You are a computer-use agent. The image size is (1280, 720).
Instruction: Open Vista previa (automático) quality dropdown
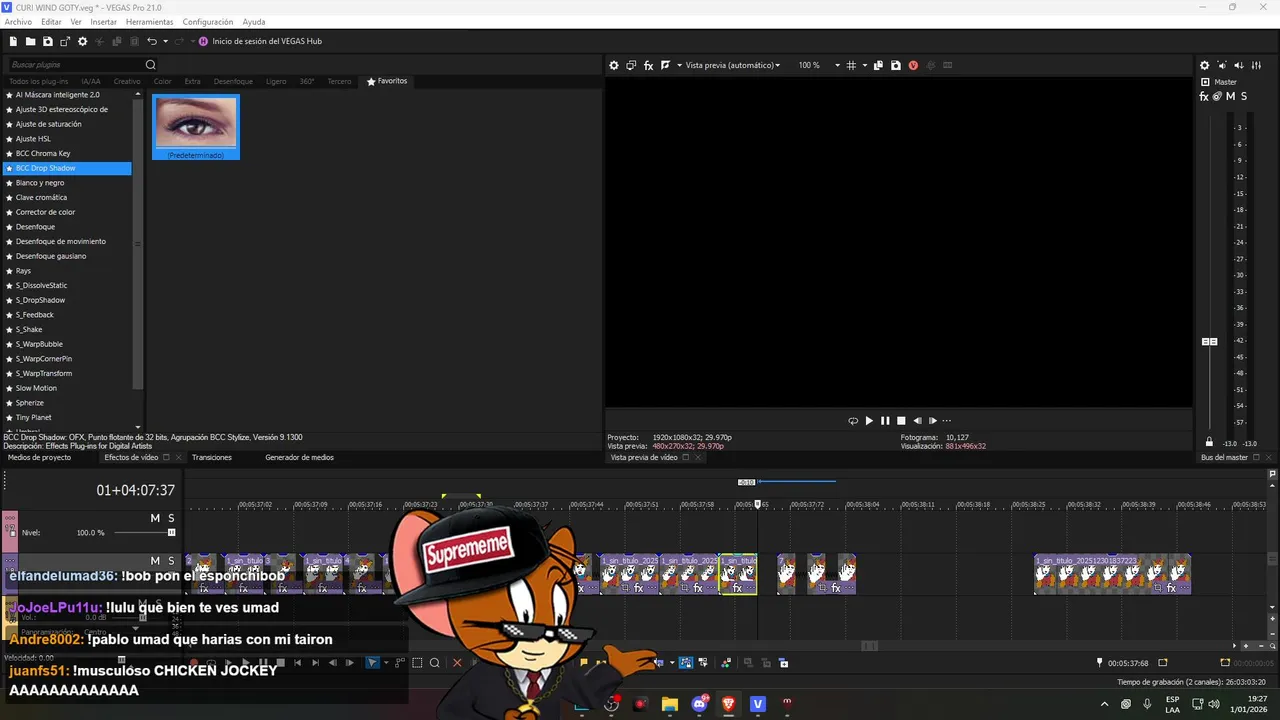pos(733,65)
